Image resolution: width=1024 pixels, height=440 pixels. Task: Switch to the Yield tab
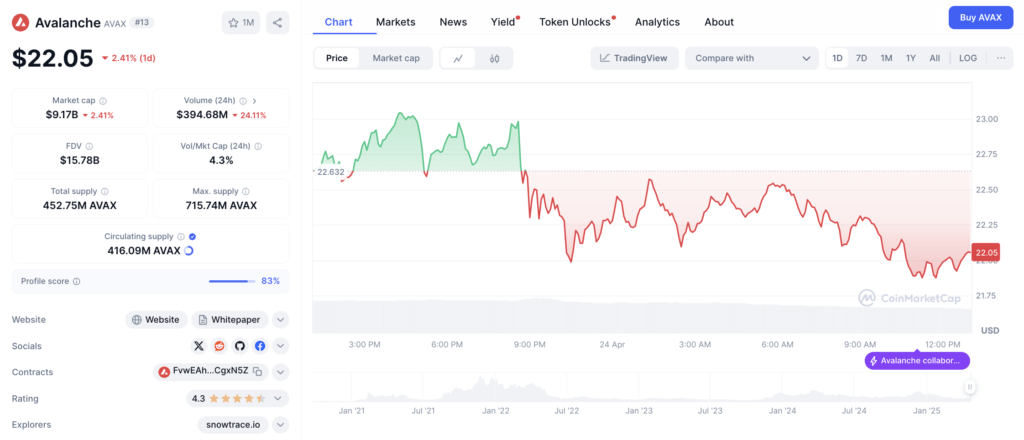point(503,22)
